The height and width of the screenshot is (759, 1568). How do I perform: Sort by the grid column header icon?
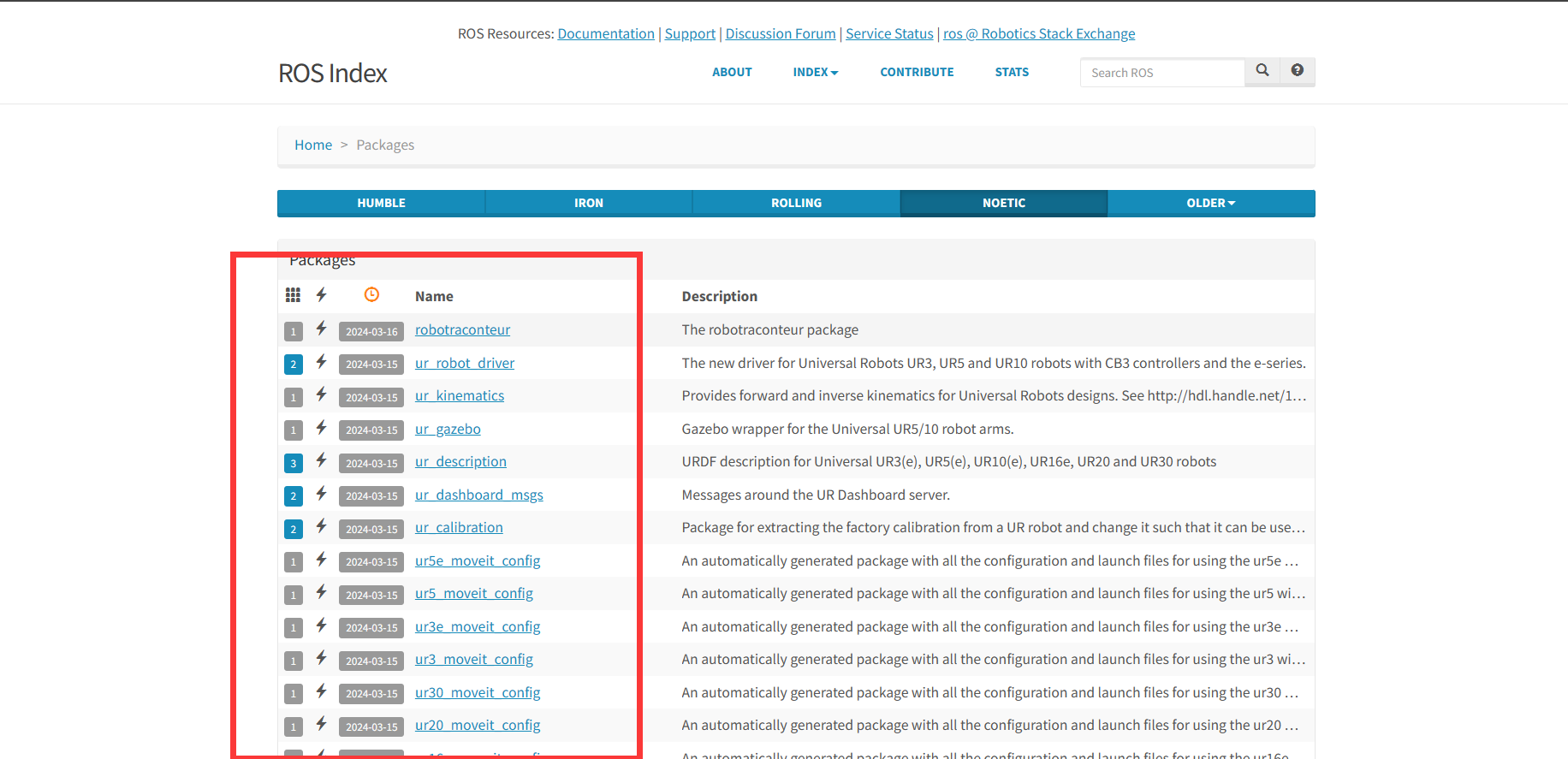point(293,295)
